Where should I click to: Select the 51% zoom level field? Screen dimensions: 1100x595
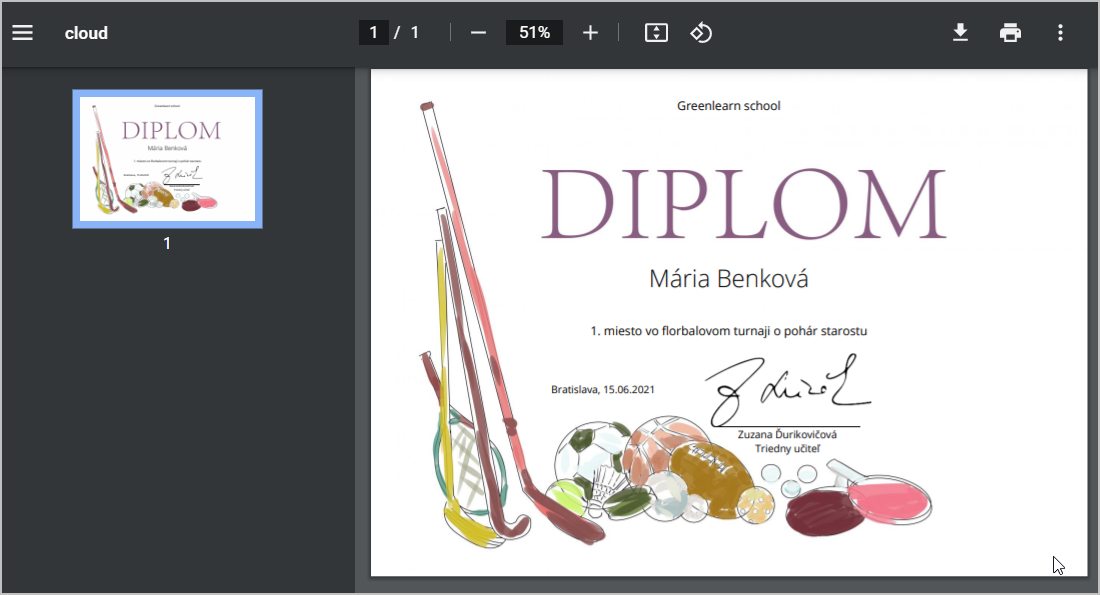click(x=534, y=33)
